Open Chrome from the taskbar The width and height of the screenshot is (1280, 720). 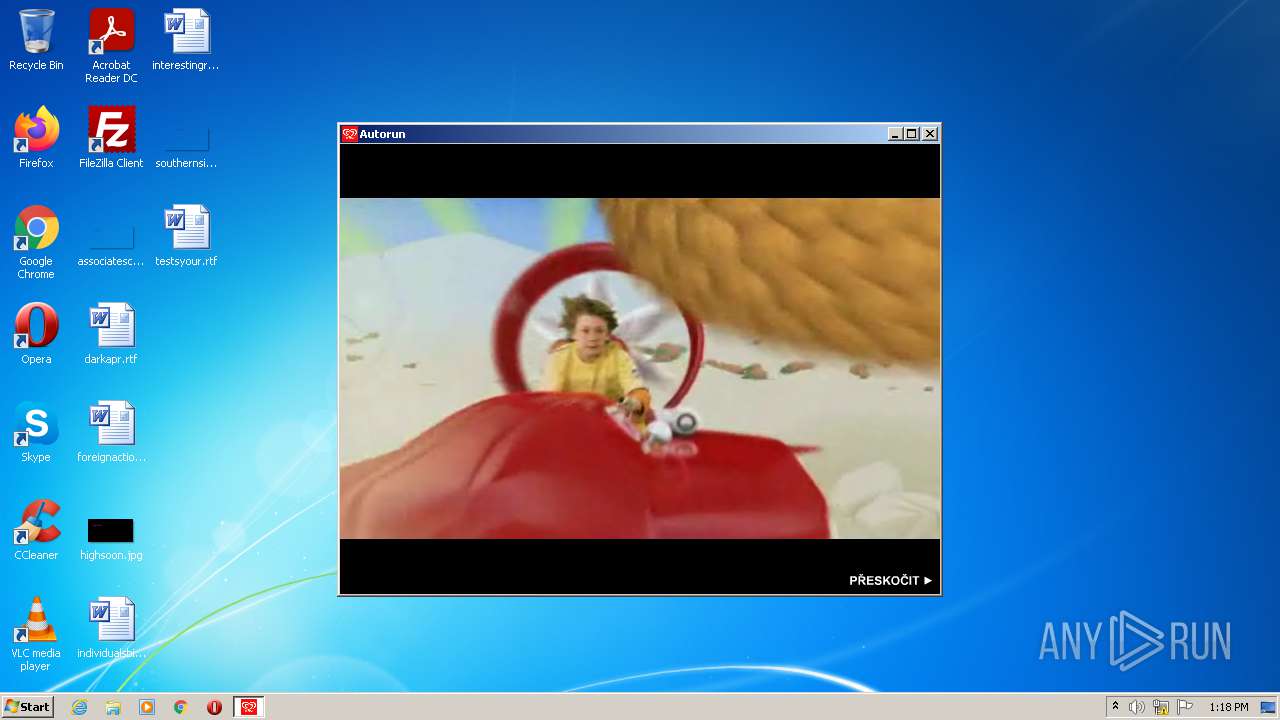[181, 707]
